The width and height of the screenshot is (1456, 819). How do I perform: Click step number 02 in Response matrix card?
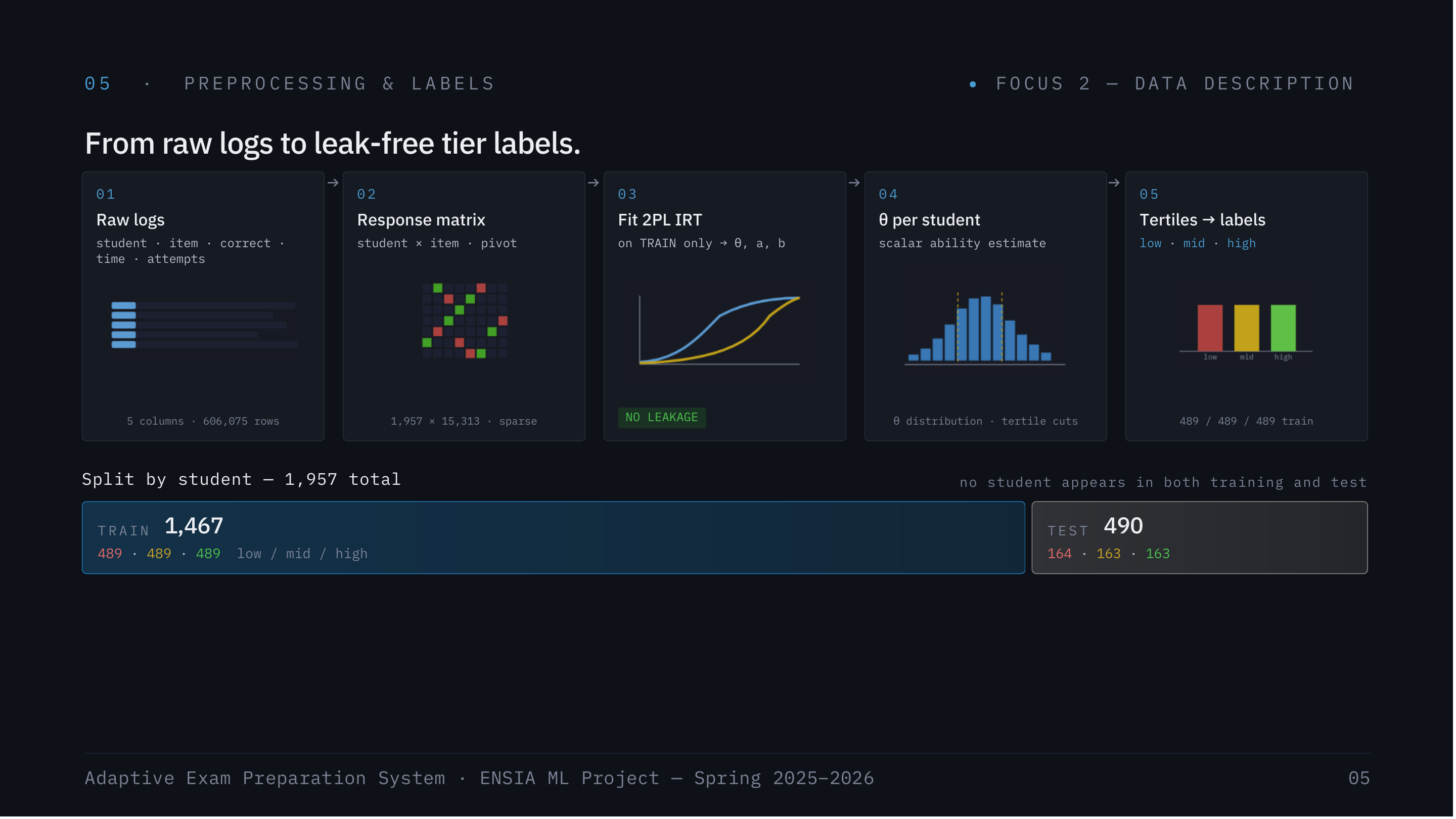[367, 195]
